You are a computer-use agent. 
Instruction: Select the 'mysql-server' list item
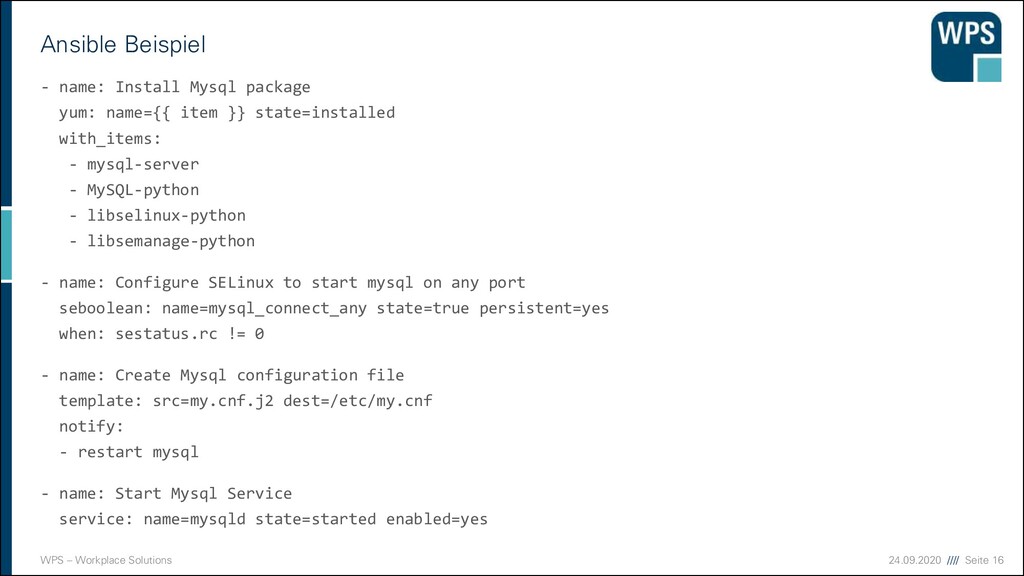coord(134,164)
